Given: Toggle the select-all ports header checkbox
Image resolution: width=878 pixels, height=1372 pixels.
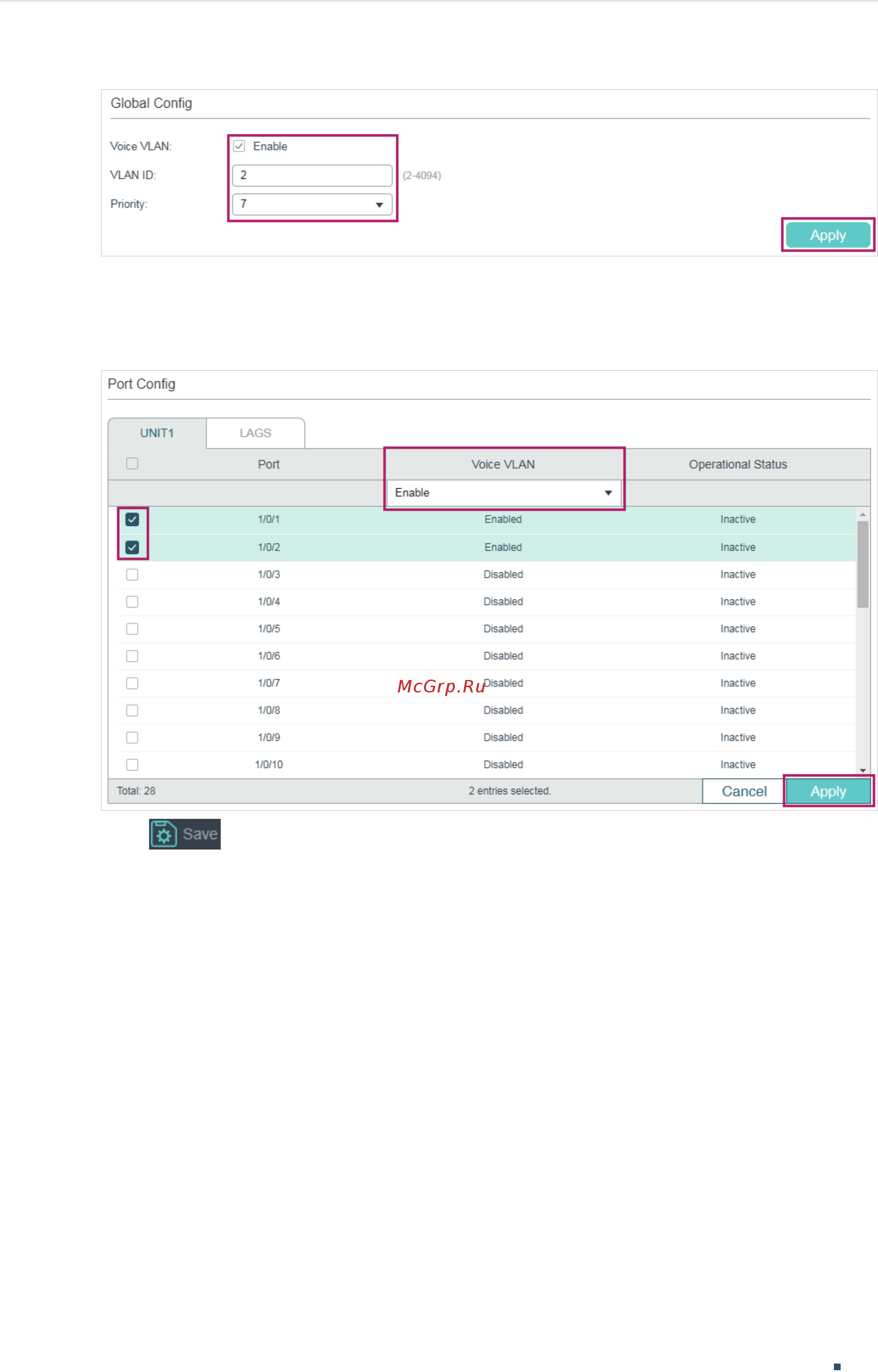Looking at the screenshot, I should pos(132,463).
